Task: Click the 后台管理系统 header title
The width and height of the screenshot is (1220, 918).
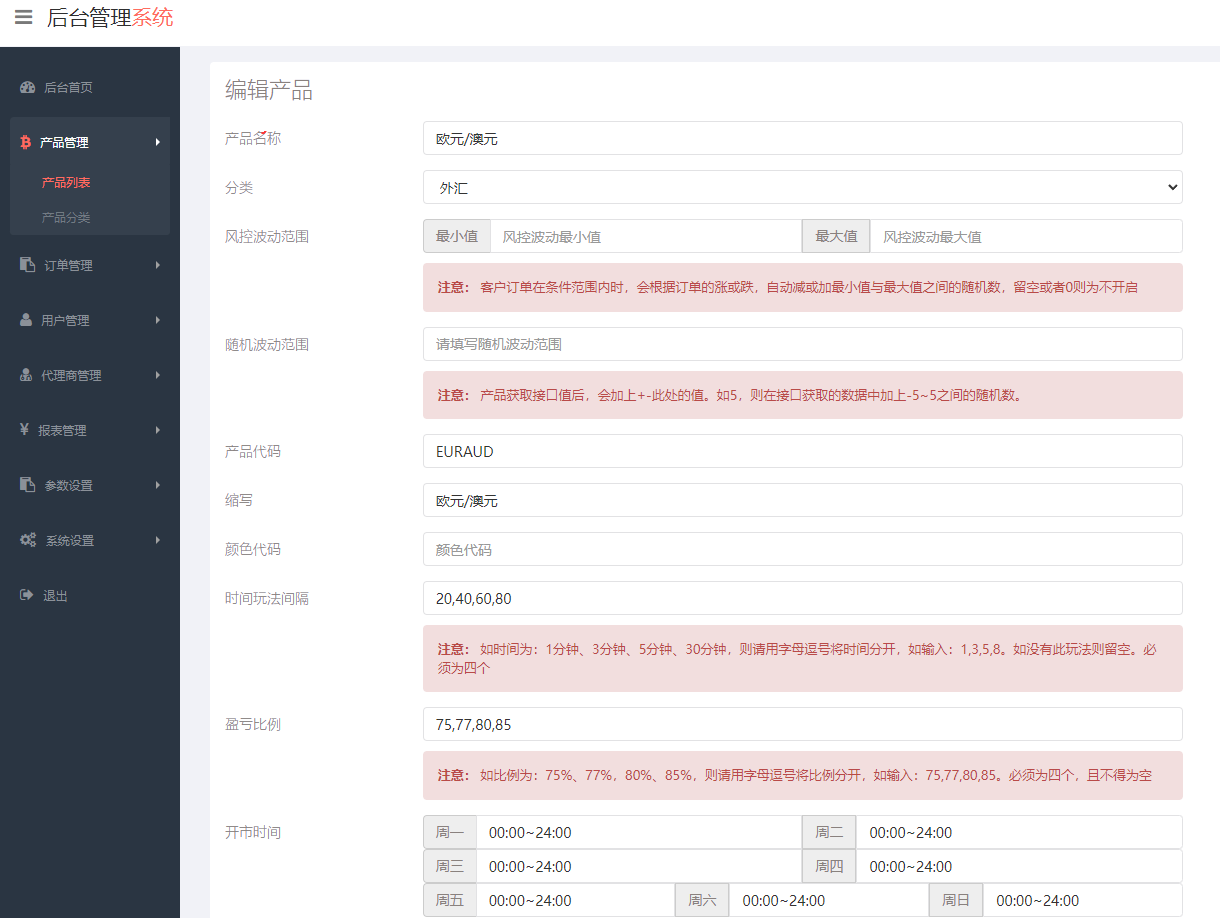Action: pos(110,17)
